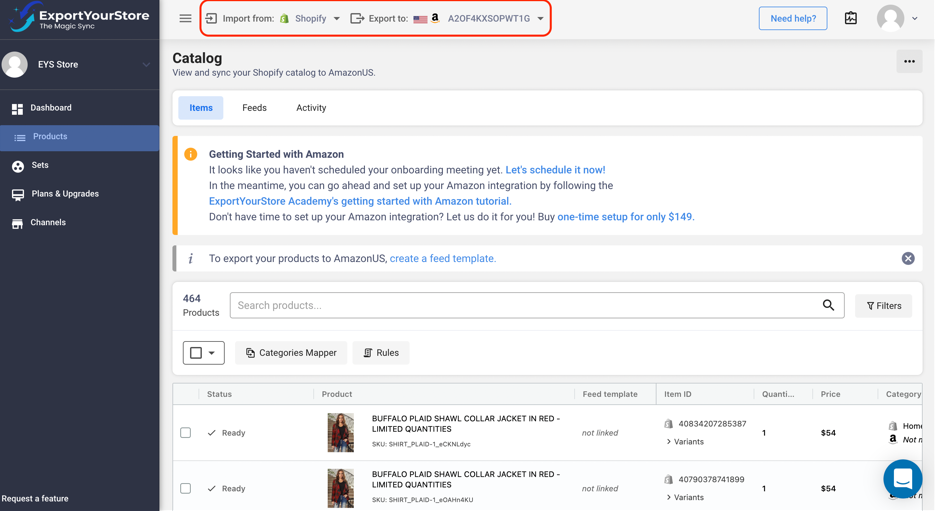Click SKU SHIRT_PLAID-1_eCKNLdyc text
The image size is (935, 511).
(x=421, y=444)
